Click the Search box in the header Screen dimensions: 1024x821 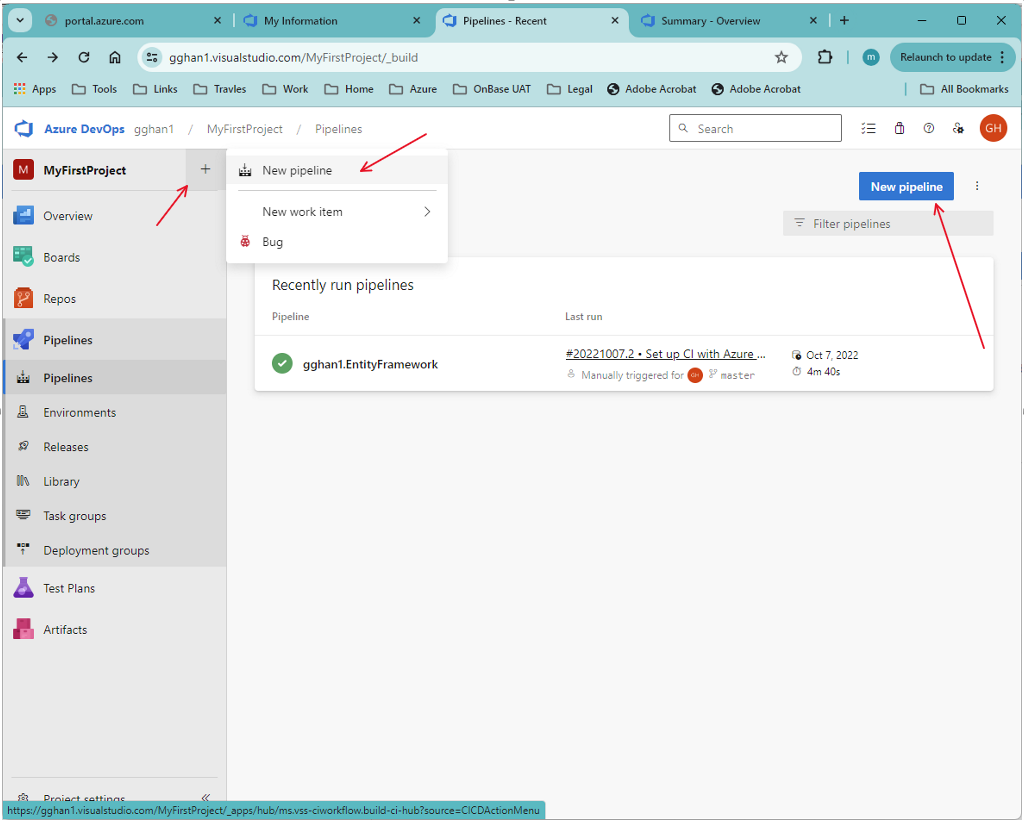point(755,128)
